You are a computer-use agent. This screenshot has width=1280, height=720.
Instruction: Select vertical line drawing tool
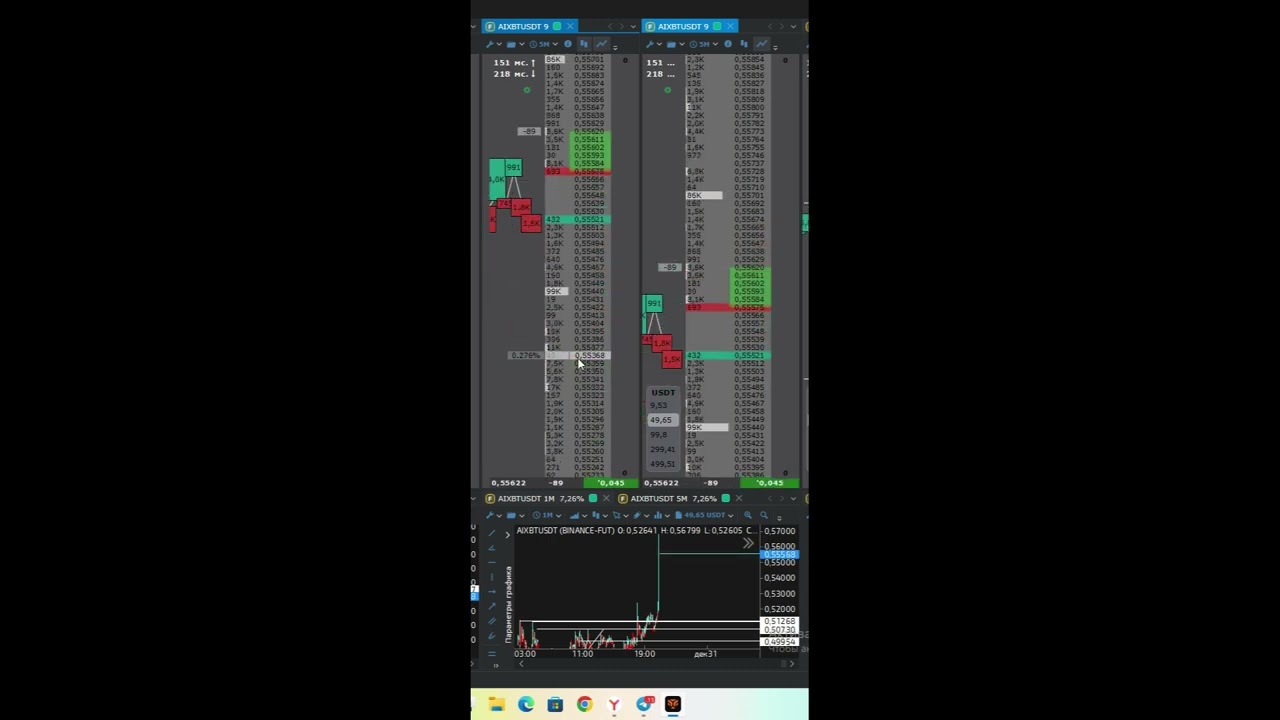click(491, 576)
